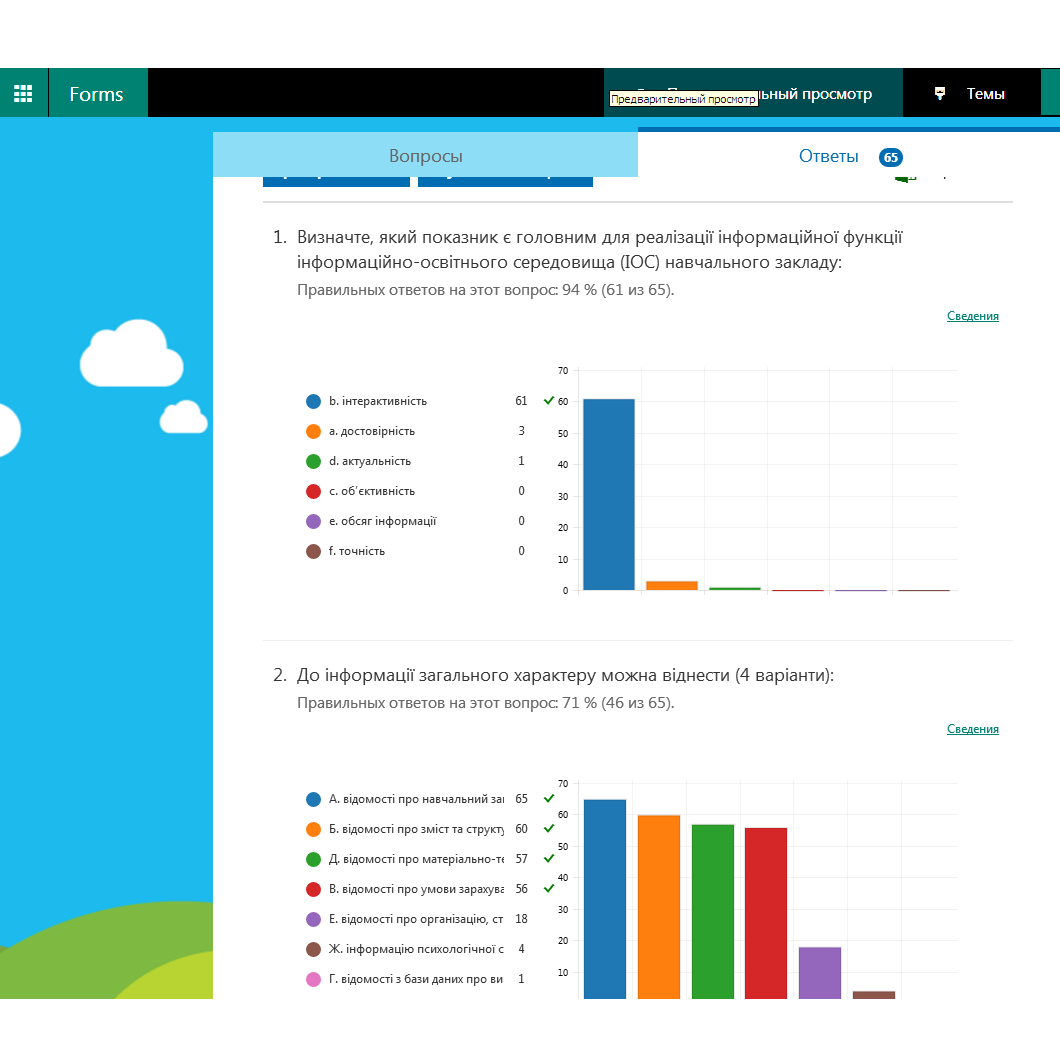The width and height of the screenshot is (1060, 1060).
Task: Click green swatch for Д. відомості про матеріально
Action: (313, 859)
